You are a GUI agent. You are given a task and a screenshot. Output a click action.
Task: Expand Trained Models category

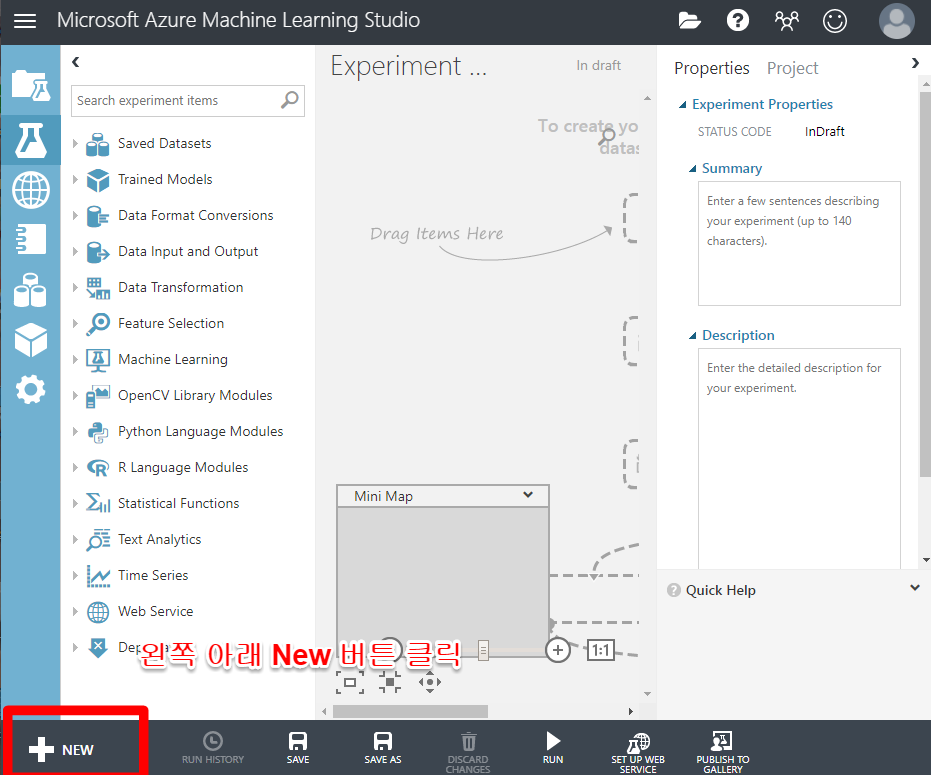[75, 179]
